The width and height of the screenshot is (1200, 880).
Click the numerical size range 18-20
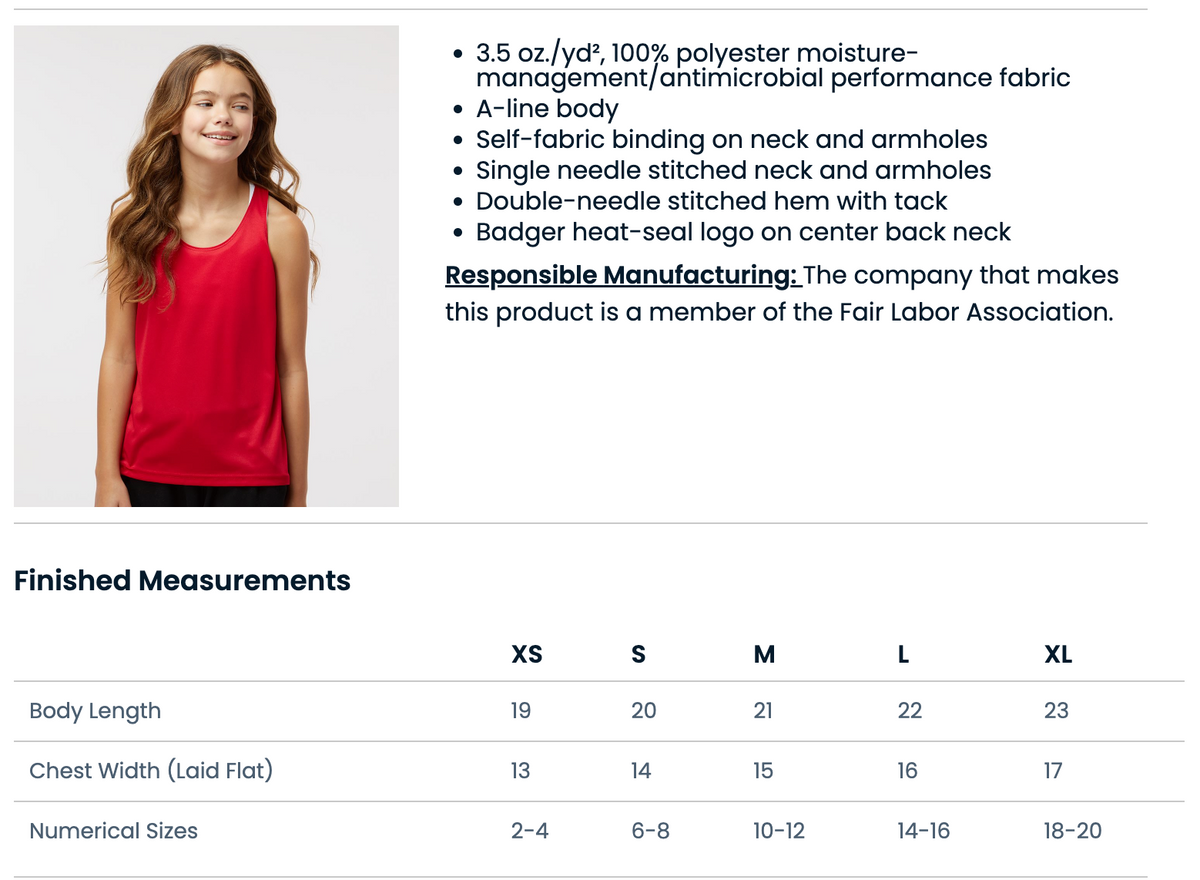(x=1072, y=831)
